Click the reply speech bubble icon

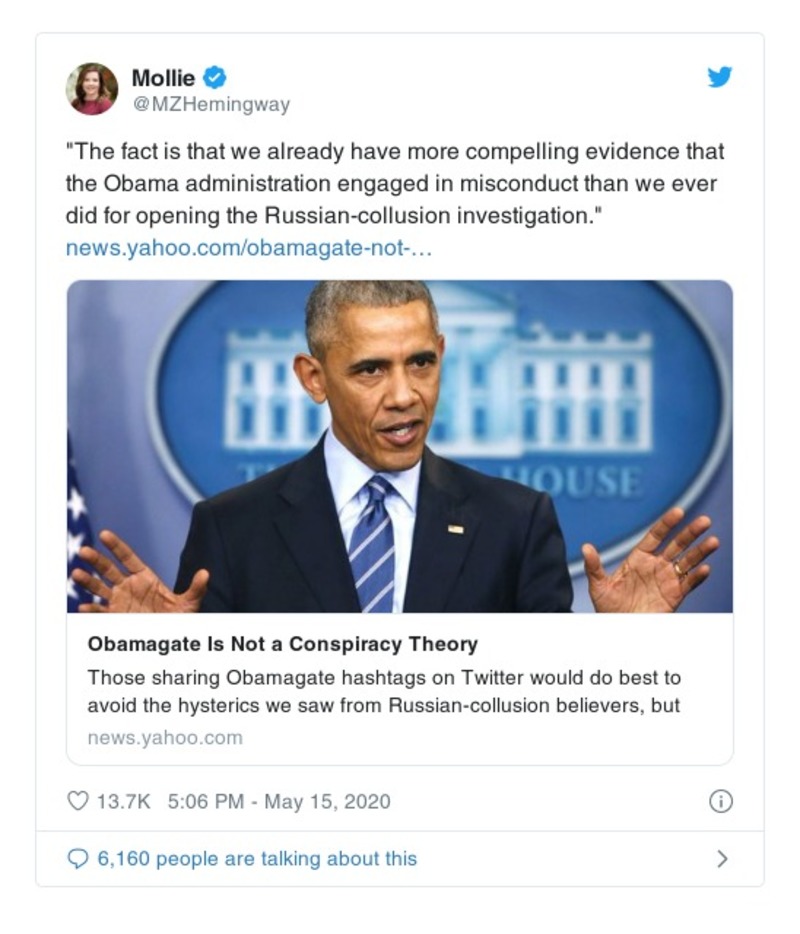(x=80, y=857)
